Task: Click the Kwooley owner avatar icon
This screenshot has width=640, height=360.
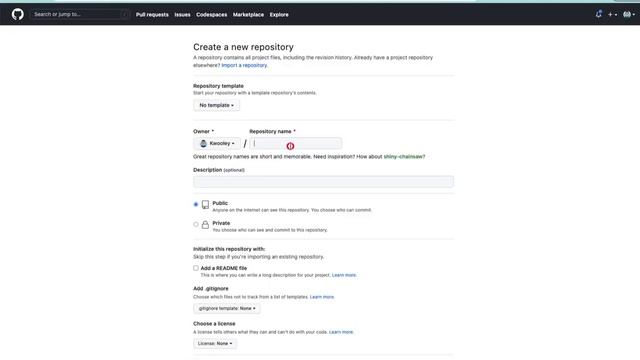Action: tap(203, 143)
